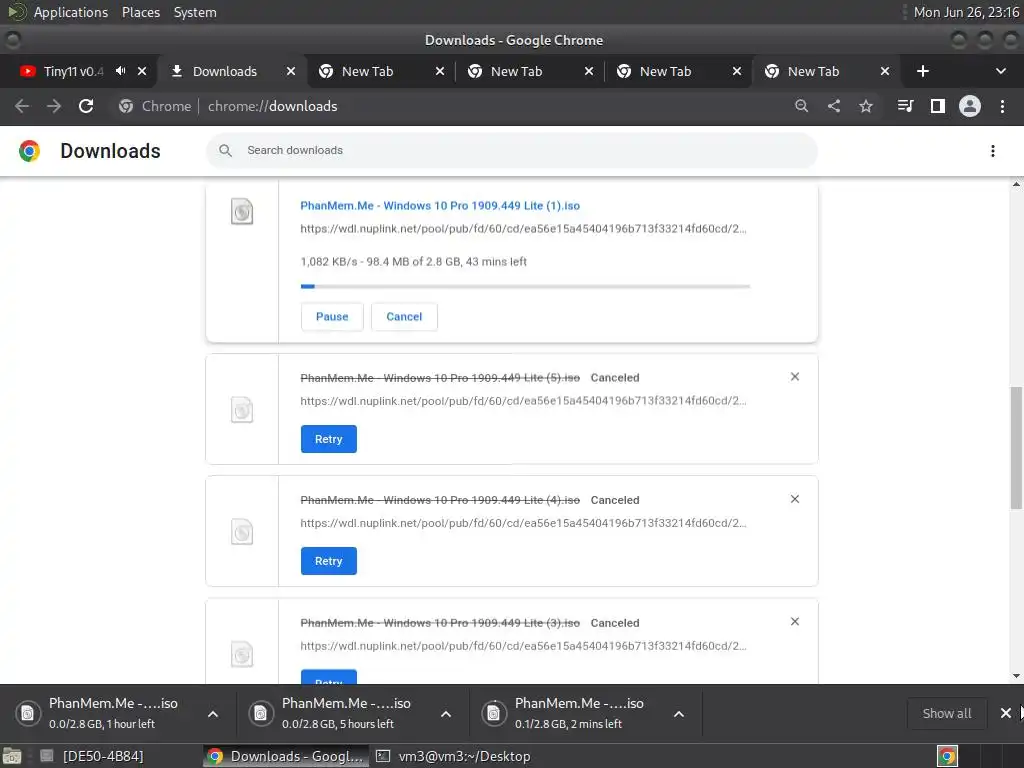Click the browser forward arrow
The height and width of the screenshot is (768, 1024).
click(54, 106)
